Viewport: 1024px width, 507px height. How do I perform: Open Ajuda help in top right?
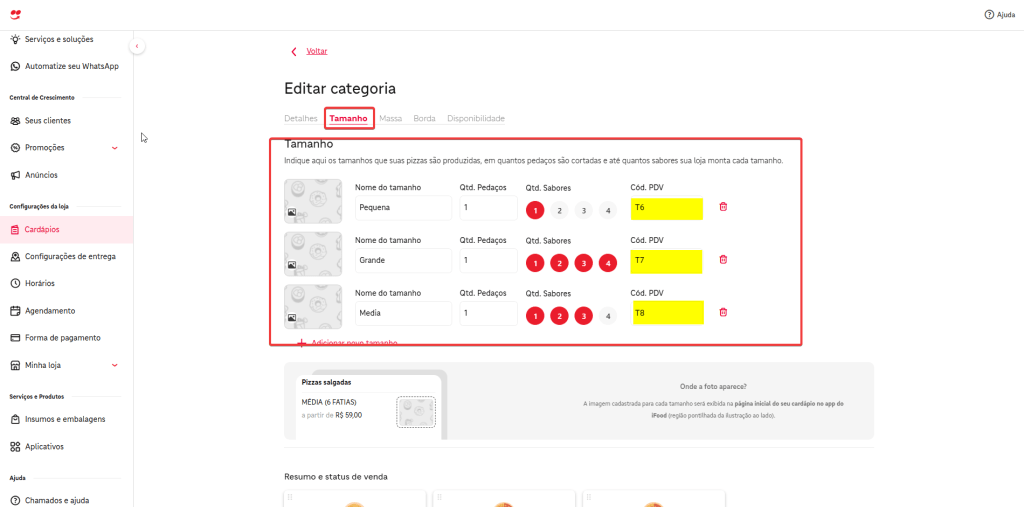pyautogui.click(x=999, y=15)
